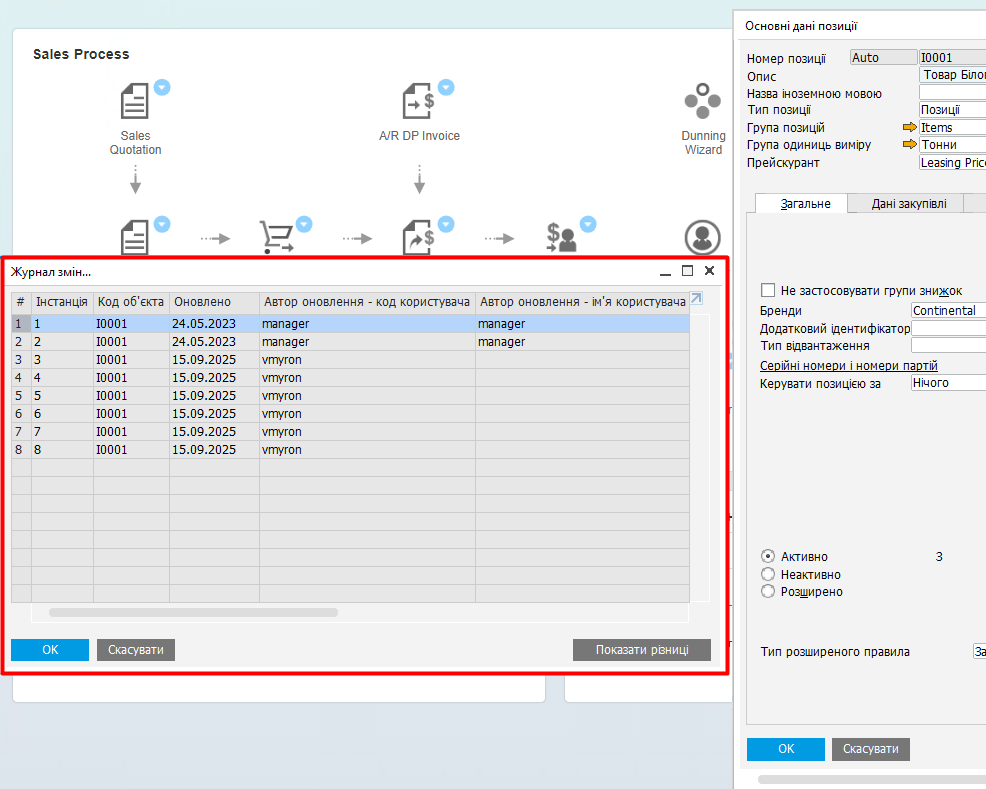Select the Неактивно radio button

tap(768, 574)
